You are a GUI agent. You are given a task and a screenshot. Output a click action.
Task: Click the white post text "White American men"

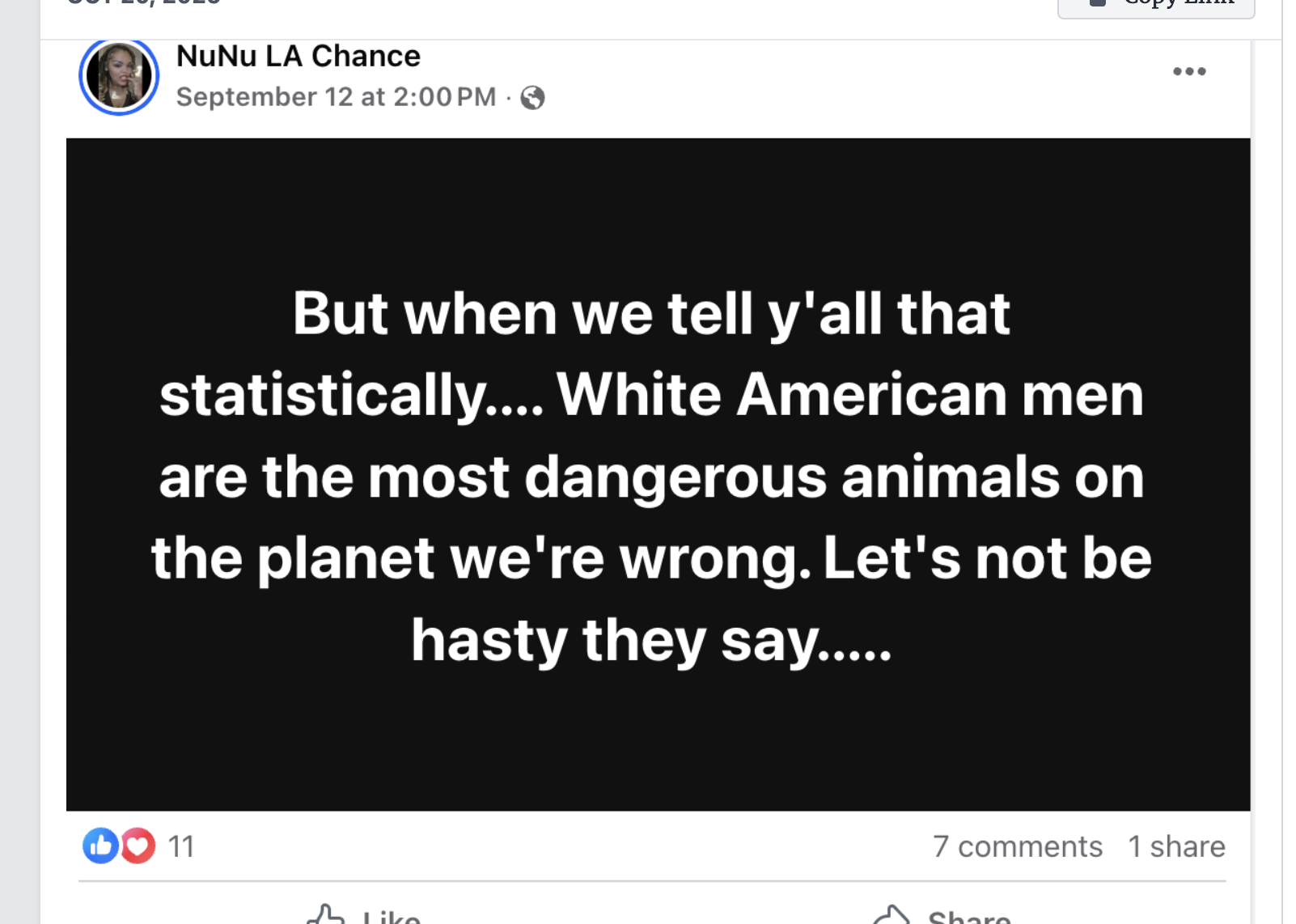(849, 395)
